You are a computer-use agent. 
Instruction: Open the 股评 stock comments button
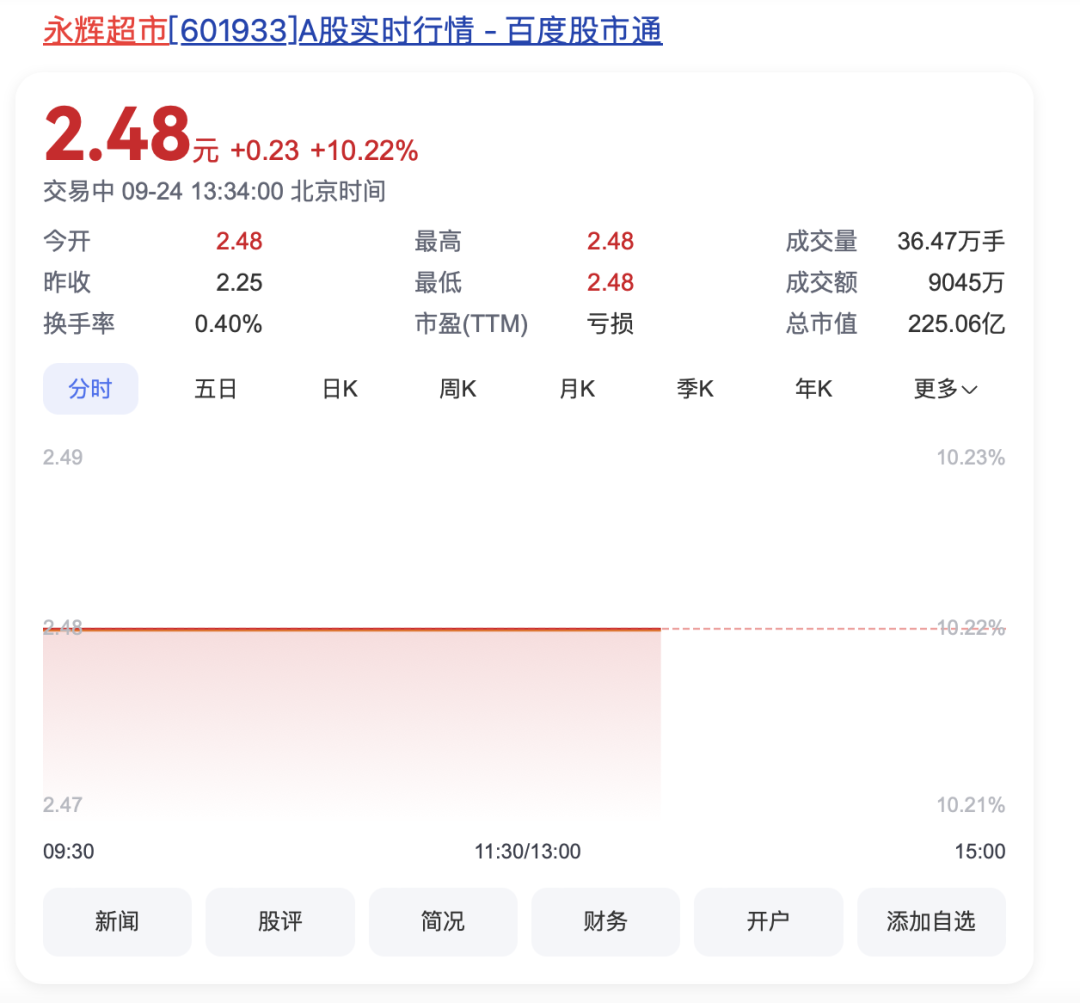(x=280, y=921)
